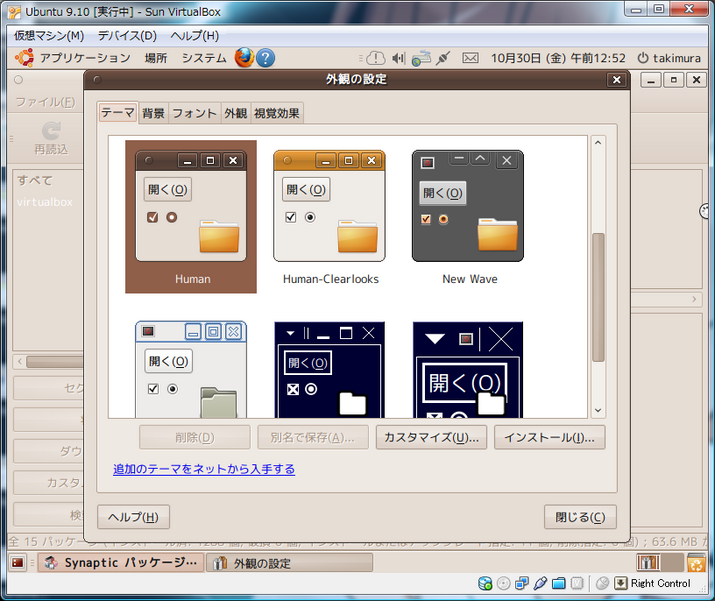Click the keyboard capture arrow icon
Viewport: 715px width, 601px height.
[621, 583]
